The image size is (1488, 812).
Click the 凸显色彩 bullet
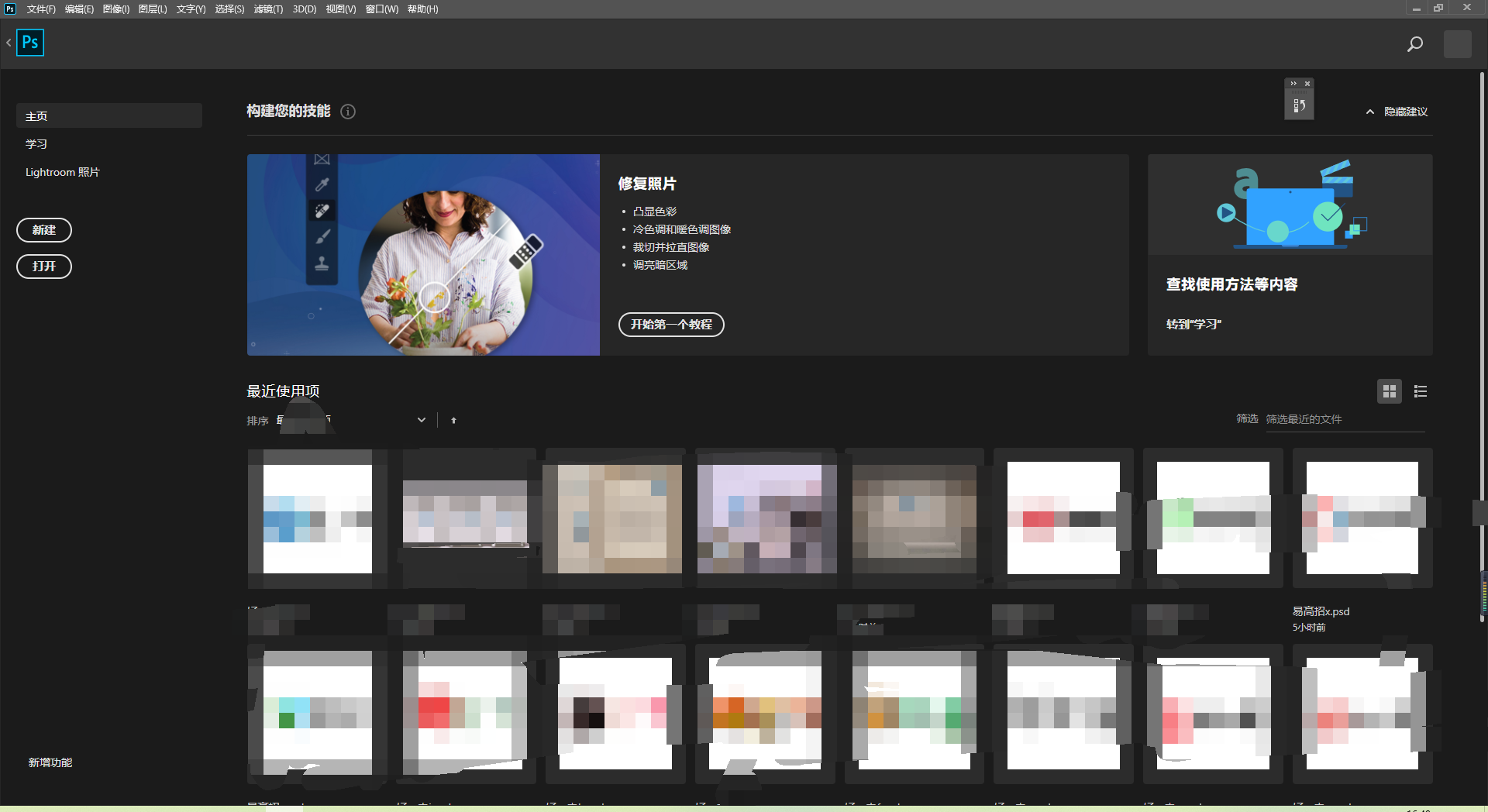[655, 212]
